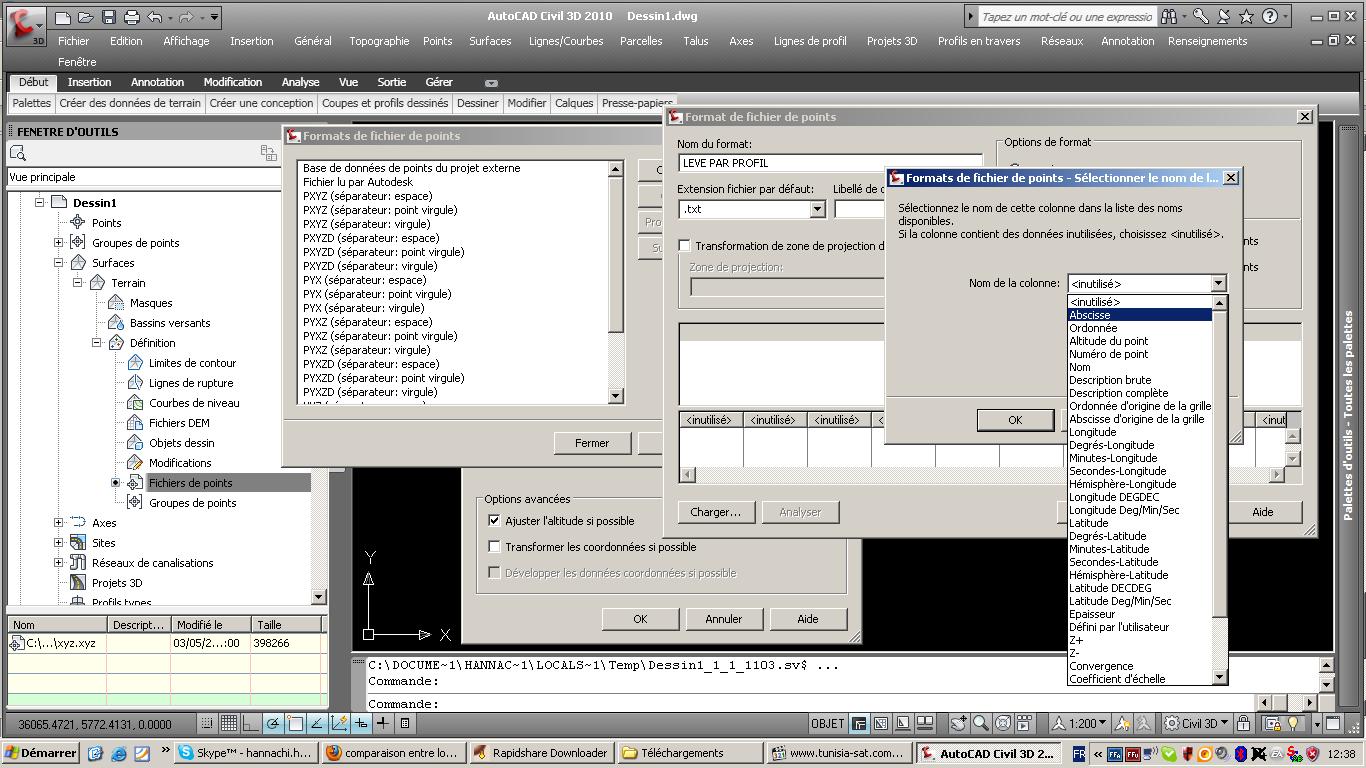Click the xyz.xyz file row
The width and height of the screenshot is (1366, 768).
[x=167, y=643]
